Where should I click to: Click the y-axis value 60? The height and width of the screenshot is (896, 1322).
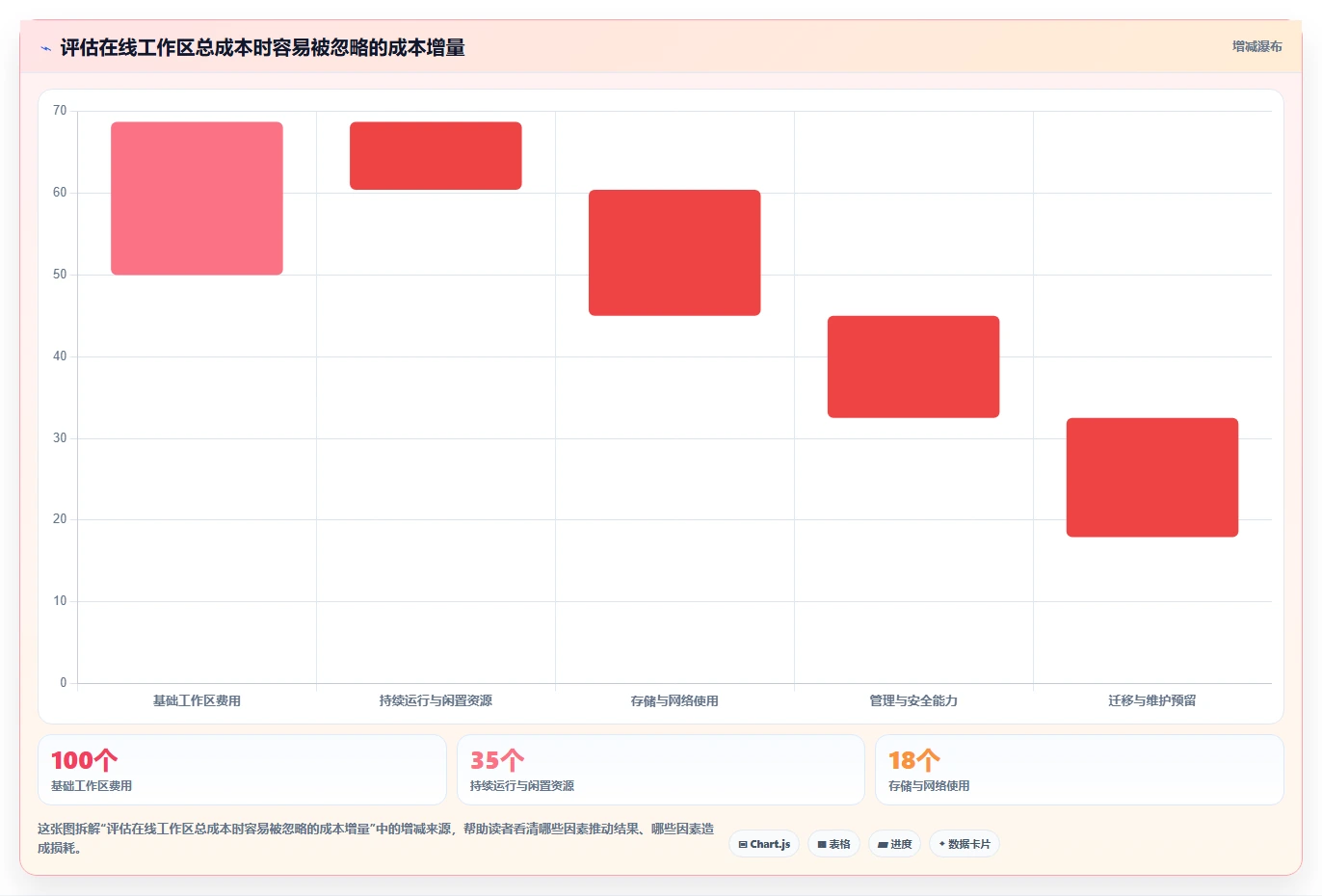coord(60,193)
